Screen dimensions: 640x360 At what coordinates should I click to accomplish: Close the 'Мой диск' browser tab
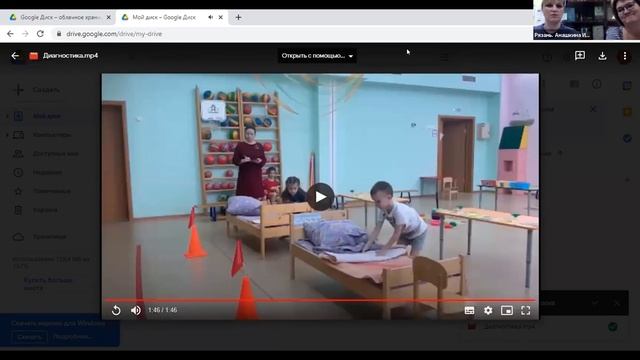tap(220, 17)
